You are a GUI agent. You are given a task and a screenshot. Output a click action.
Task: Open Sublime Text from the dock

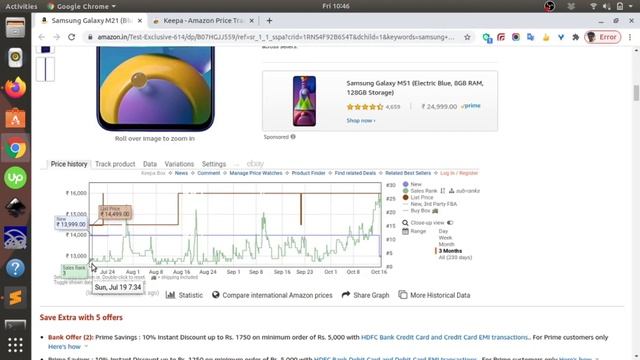16,298
